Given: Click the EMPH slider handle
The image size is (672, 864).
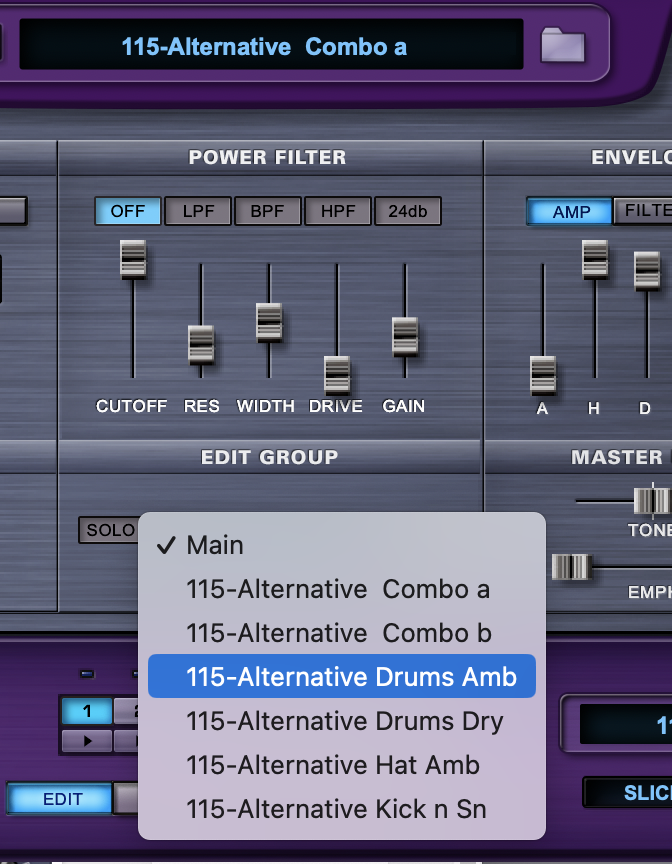Looking at the screenshot, I should tap(572, 567).
